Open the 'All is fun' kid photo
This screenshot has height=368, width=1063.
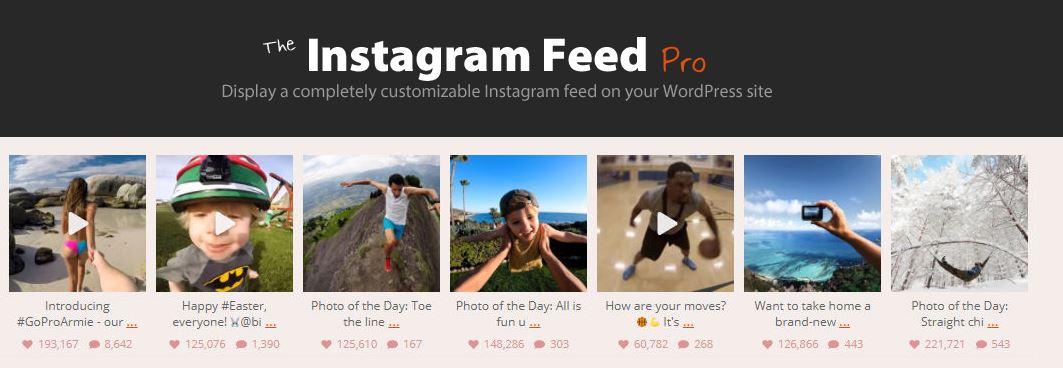tap(519, 224)
